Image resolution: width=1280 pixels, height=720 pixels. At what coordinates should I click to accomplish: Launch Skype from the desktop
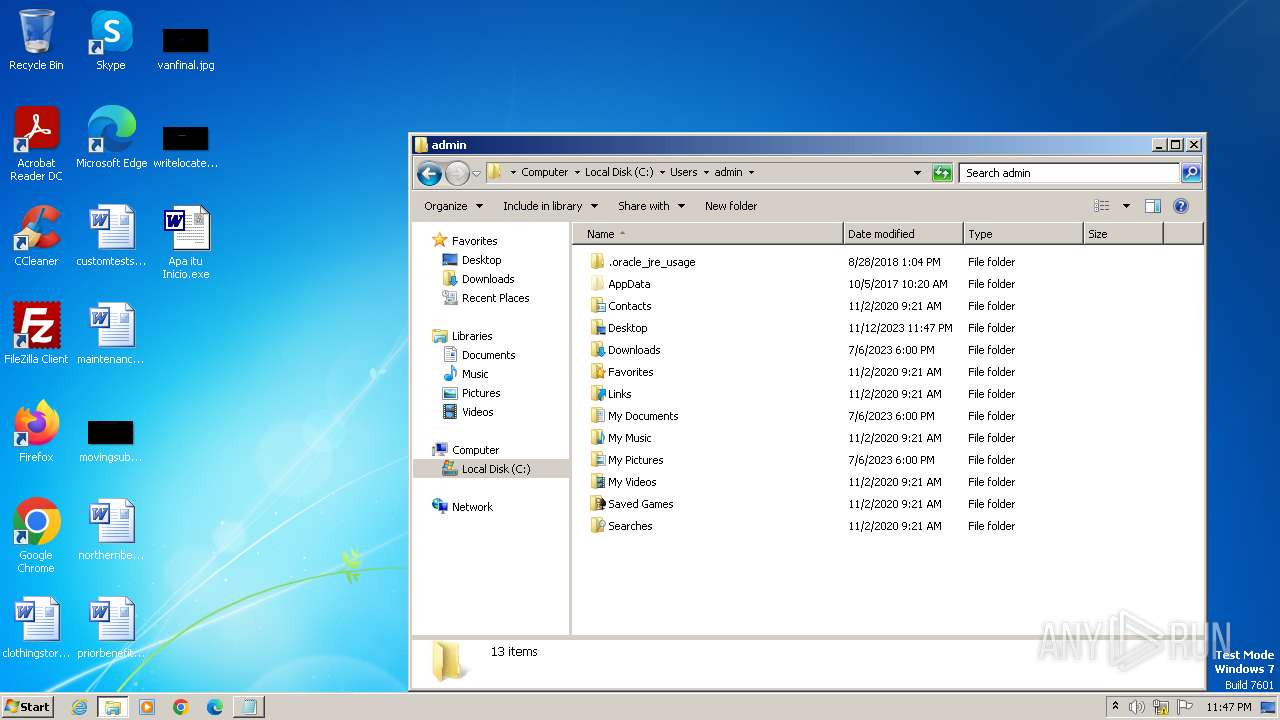tap(110, 40)
